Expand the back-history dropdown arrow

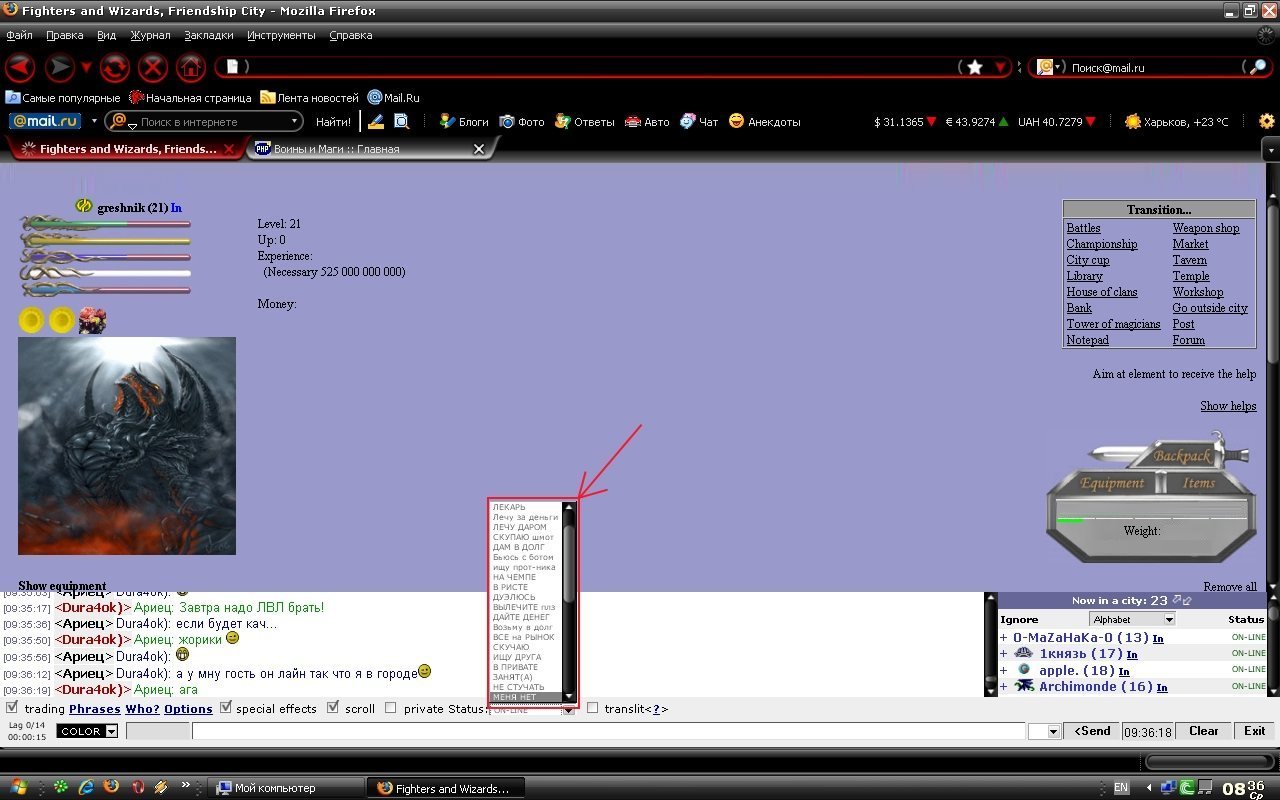tap(85, 67)
